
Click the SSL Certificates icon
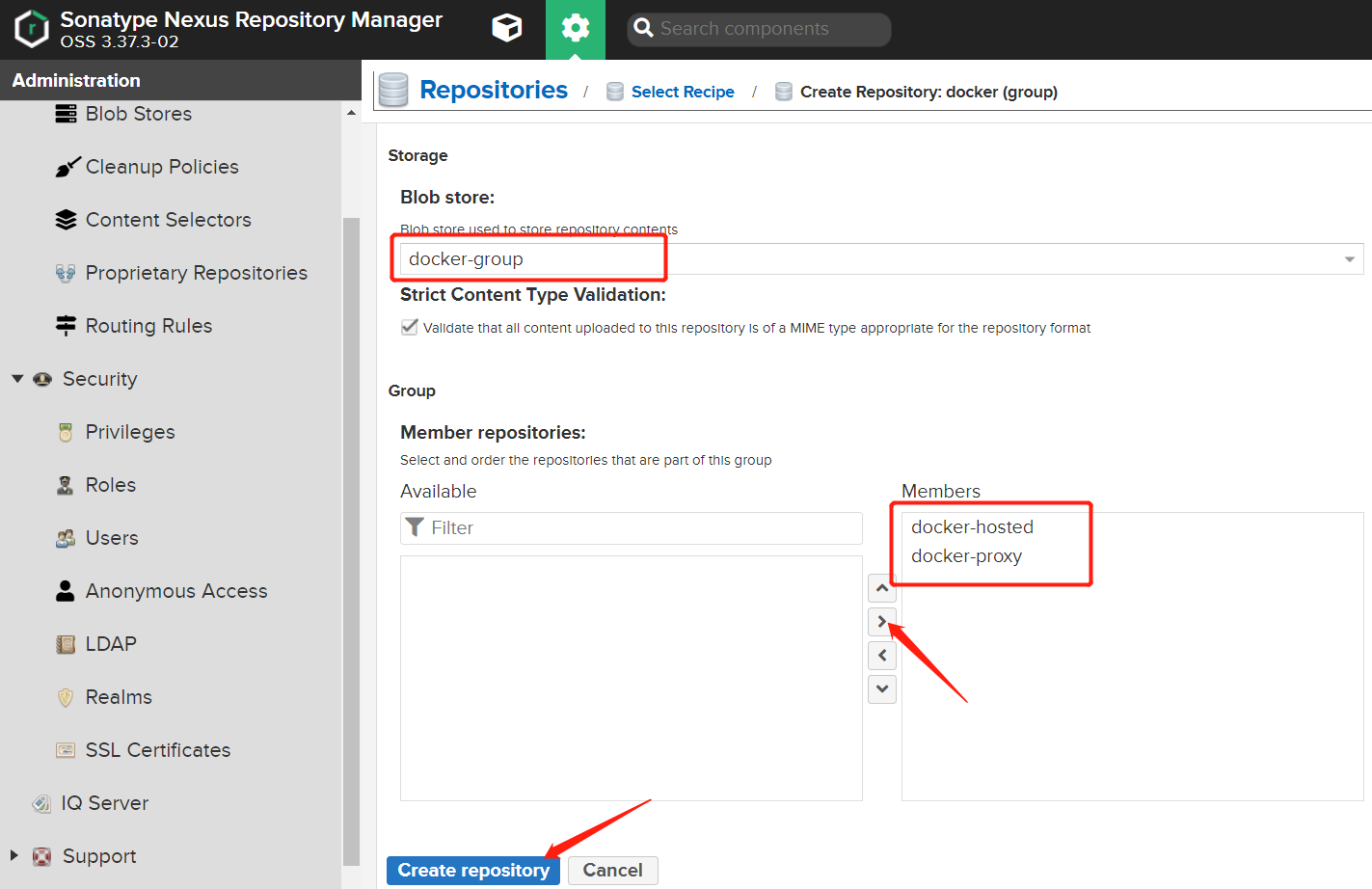pos(66,750)
